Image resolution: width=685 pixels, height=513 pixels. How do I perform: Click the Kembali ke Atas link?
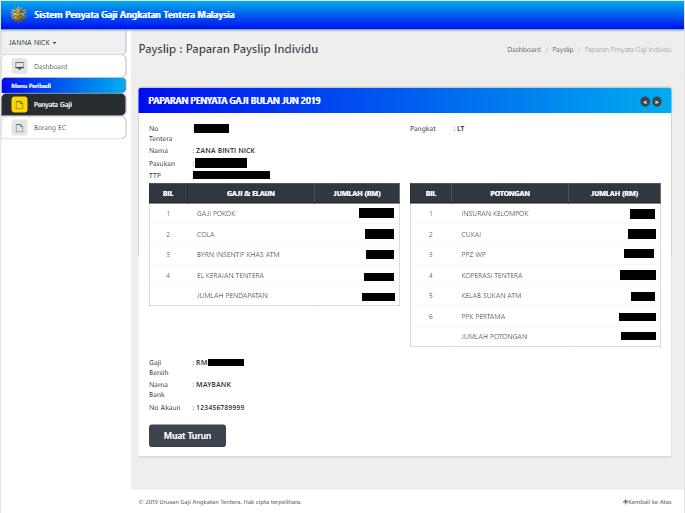pyautogui.click(x=646, y=501)
